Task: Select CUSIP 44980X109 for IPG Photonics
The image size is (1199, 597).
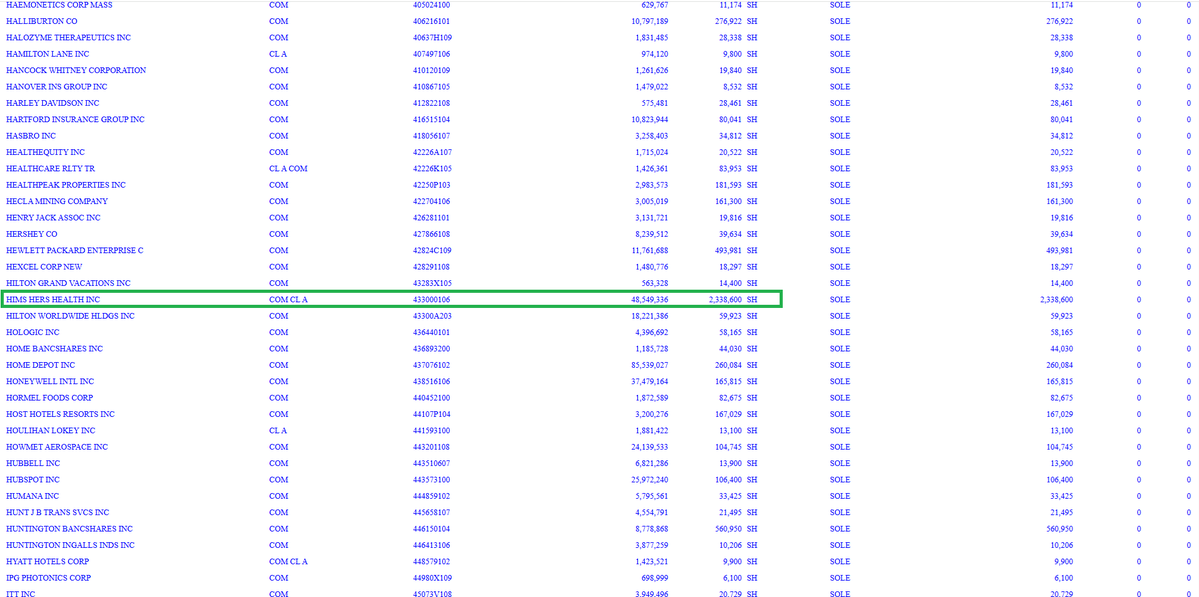Action: point(432,579)
